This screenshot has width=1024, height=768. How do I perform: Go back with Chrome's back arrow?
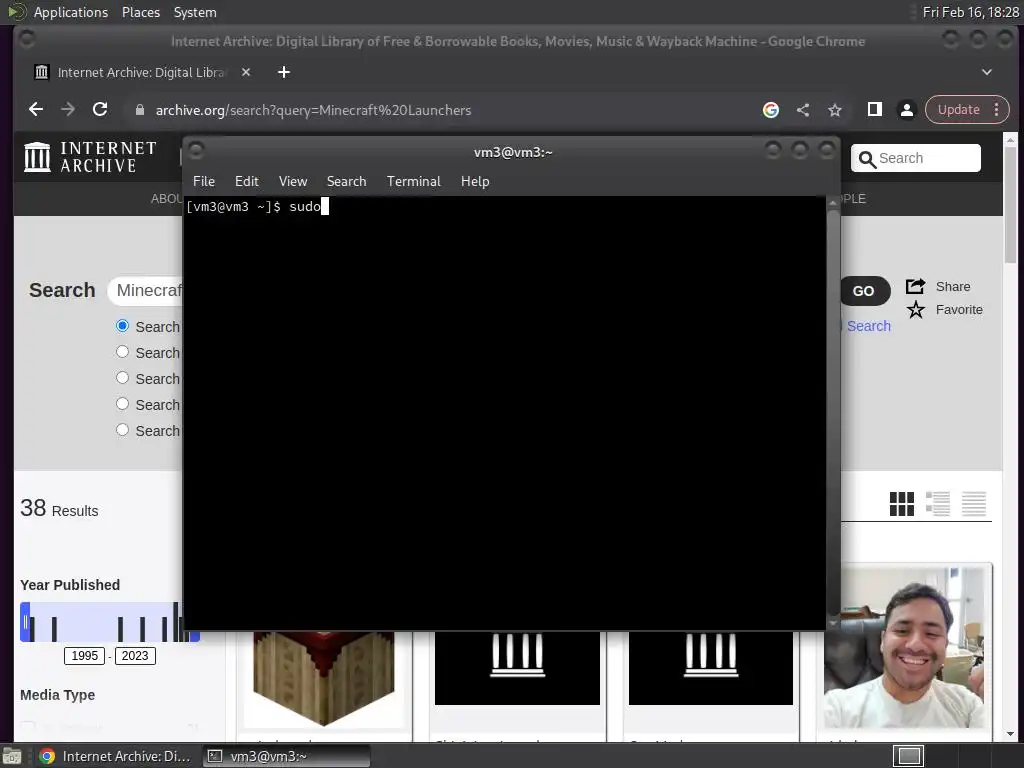[x=36, y=110]
